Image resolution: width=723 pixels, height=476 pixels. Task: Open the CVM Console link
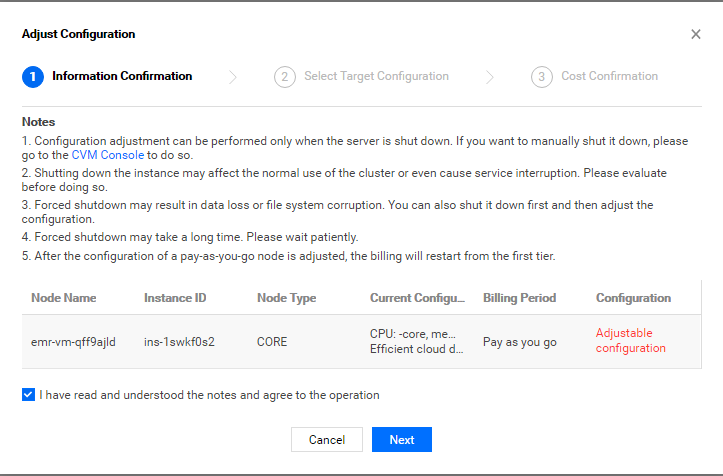coord(108,155)
